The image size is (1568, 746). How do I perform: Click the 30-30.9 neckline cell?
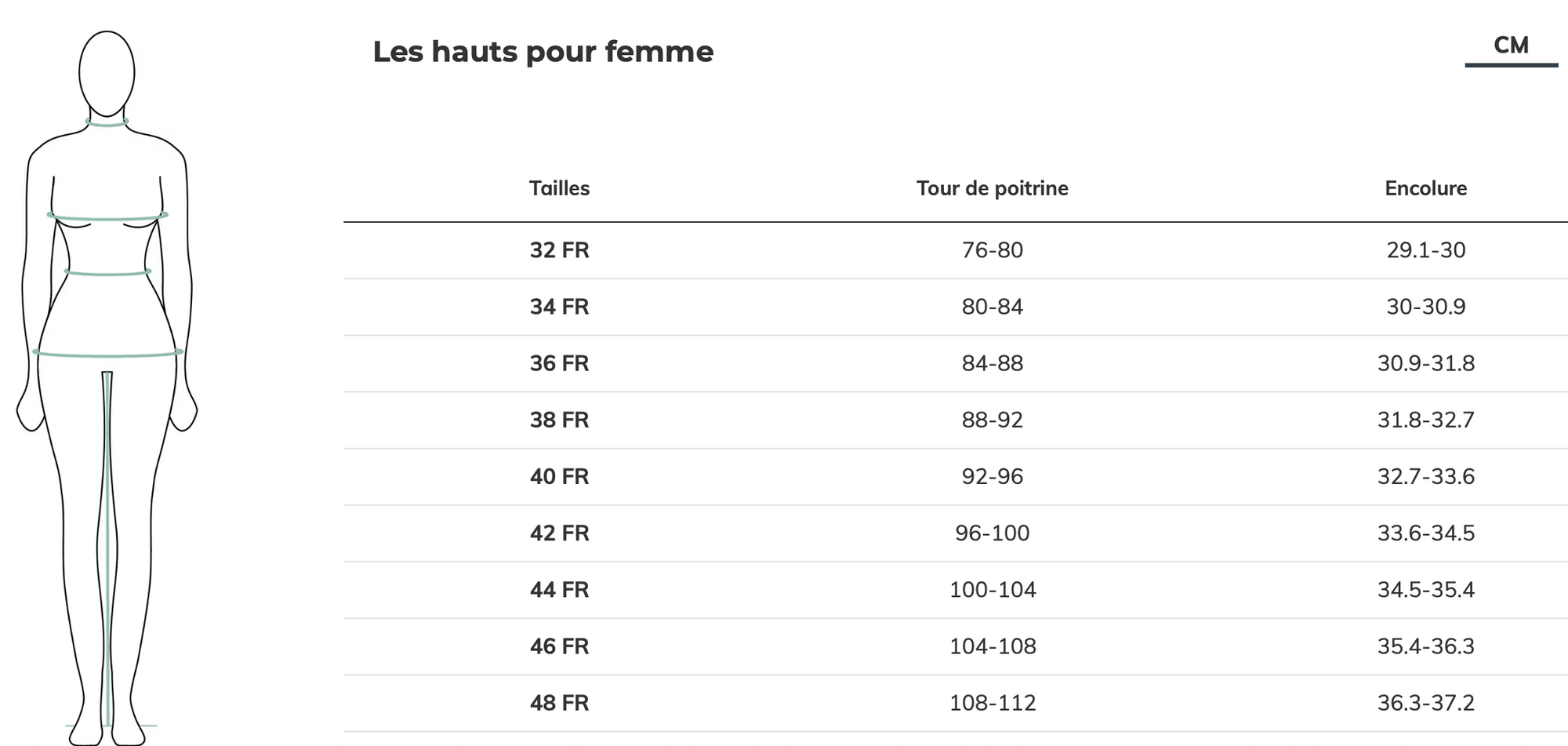(x=1426, y=307)
